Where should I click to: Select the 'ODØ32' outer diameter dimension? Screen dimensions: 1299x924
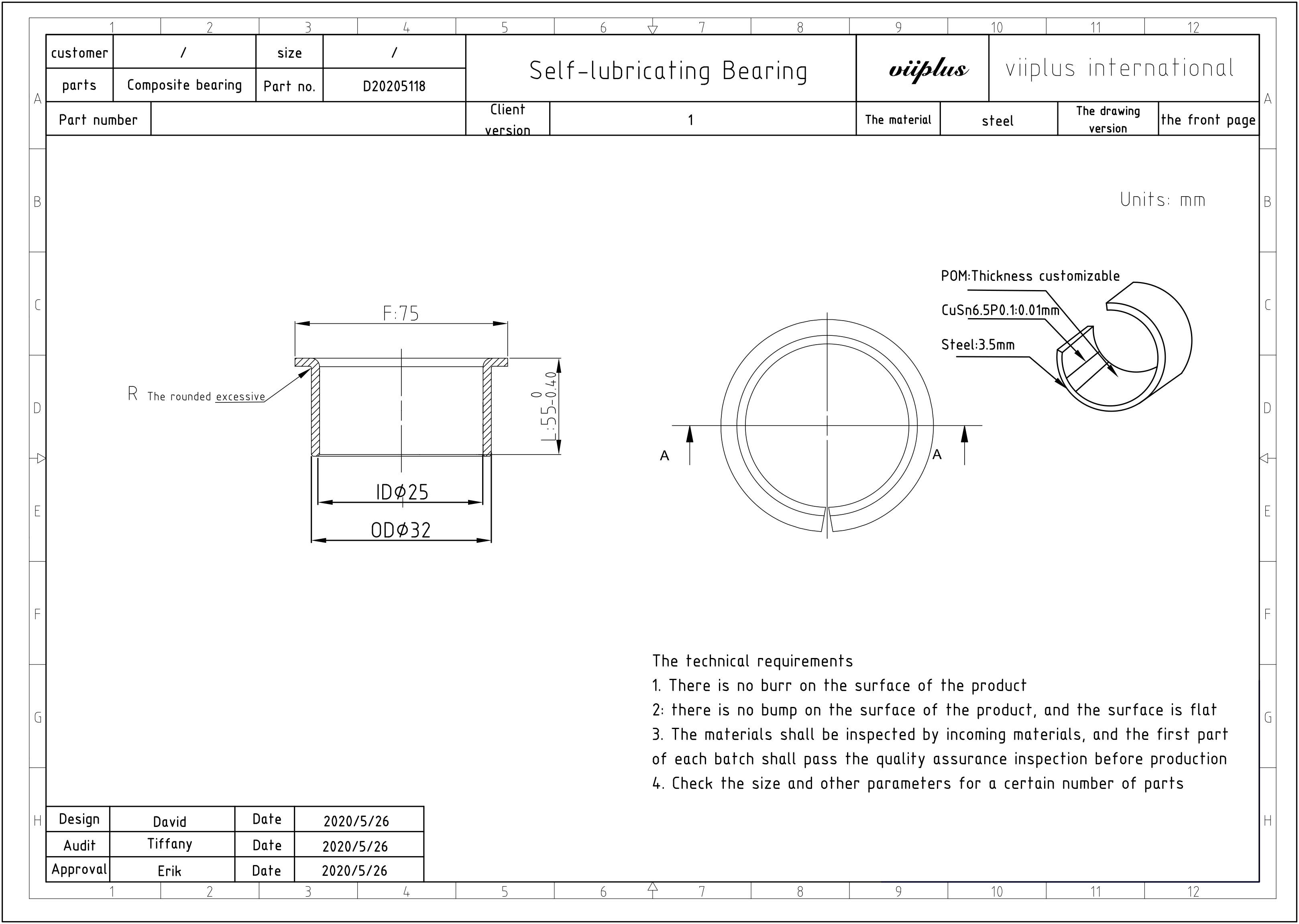[401, 530]
